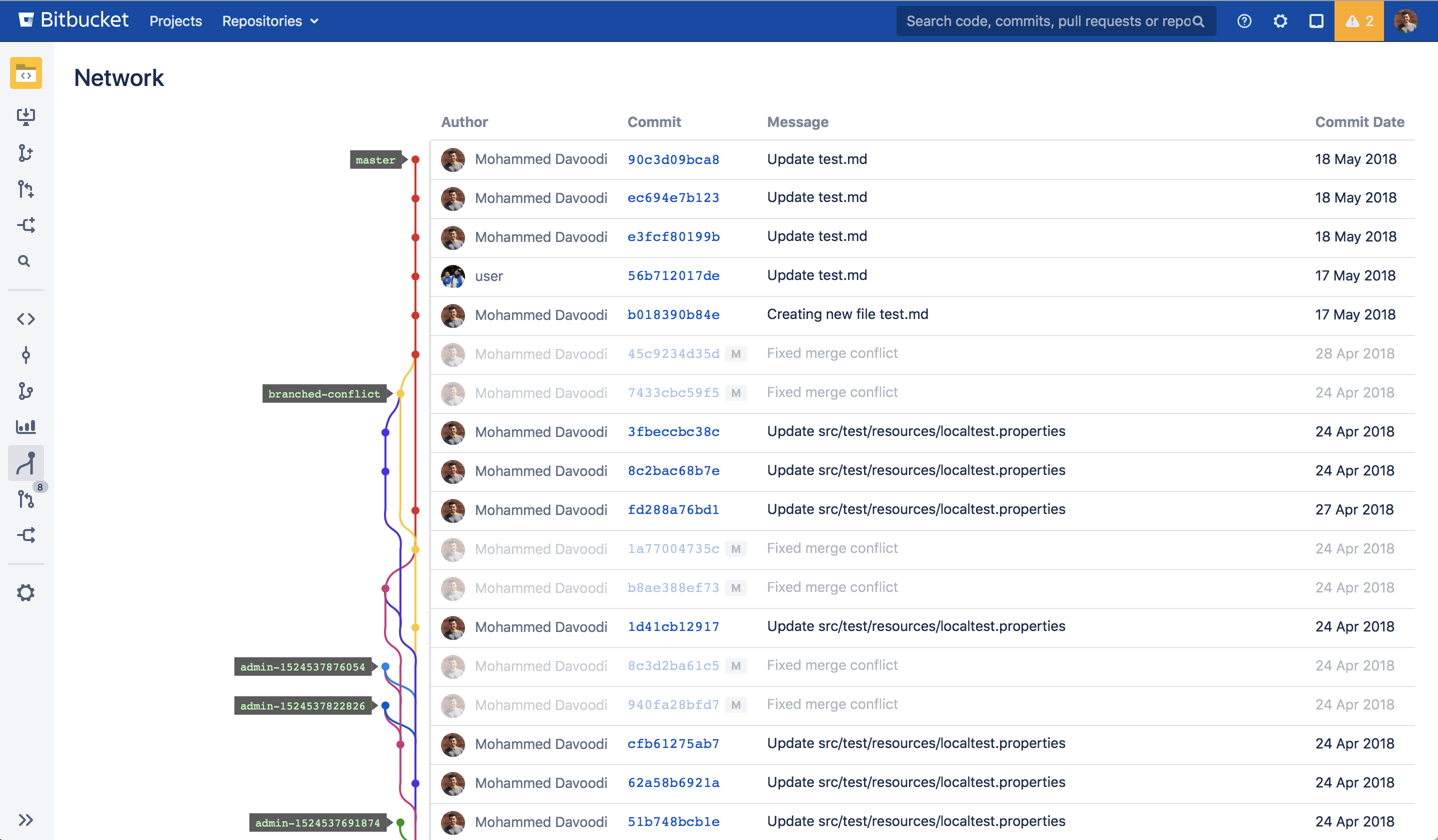
Task: Click the M merge badge beside 45c9234d35d
Action: click(x=736, y=354)
